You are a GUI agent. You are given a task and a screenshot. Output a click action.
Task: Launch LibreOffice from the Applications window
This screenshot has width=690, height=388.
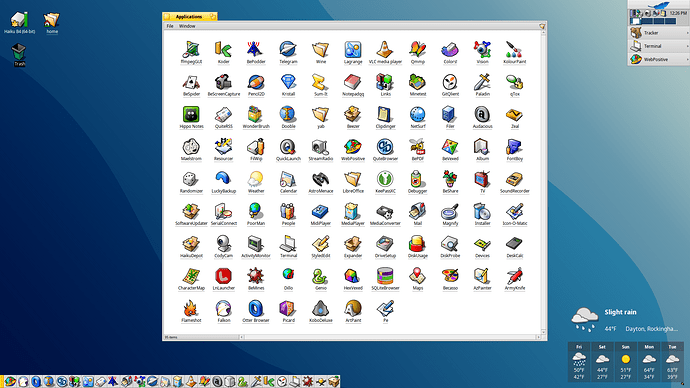coord(353,179)
